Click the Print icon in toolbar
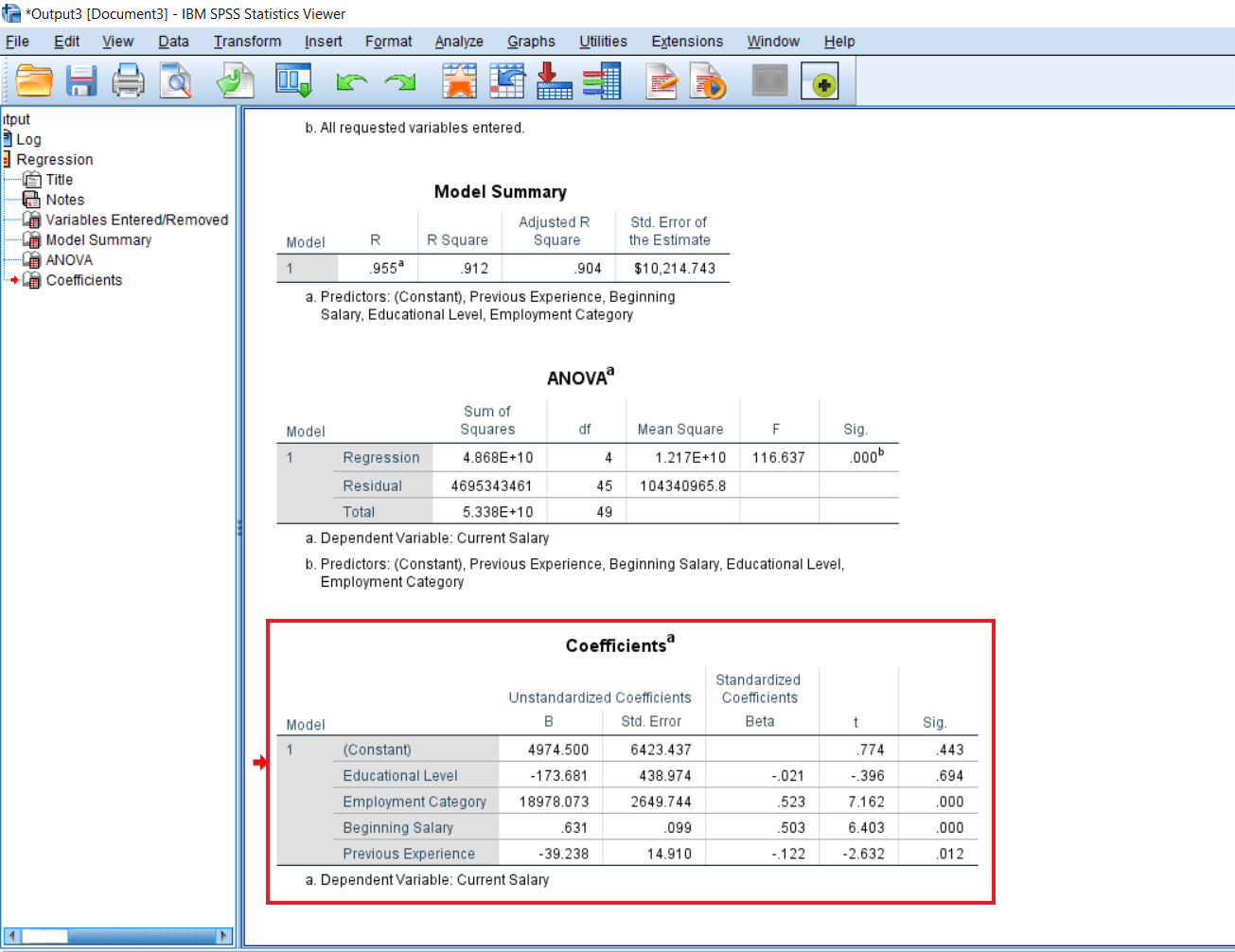 129,81
